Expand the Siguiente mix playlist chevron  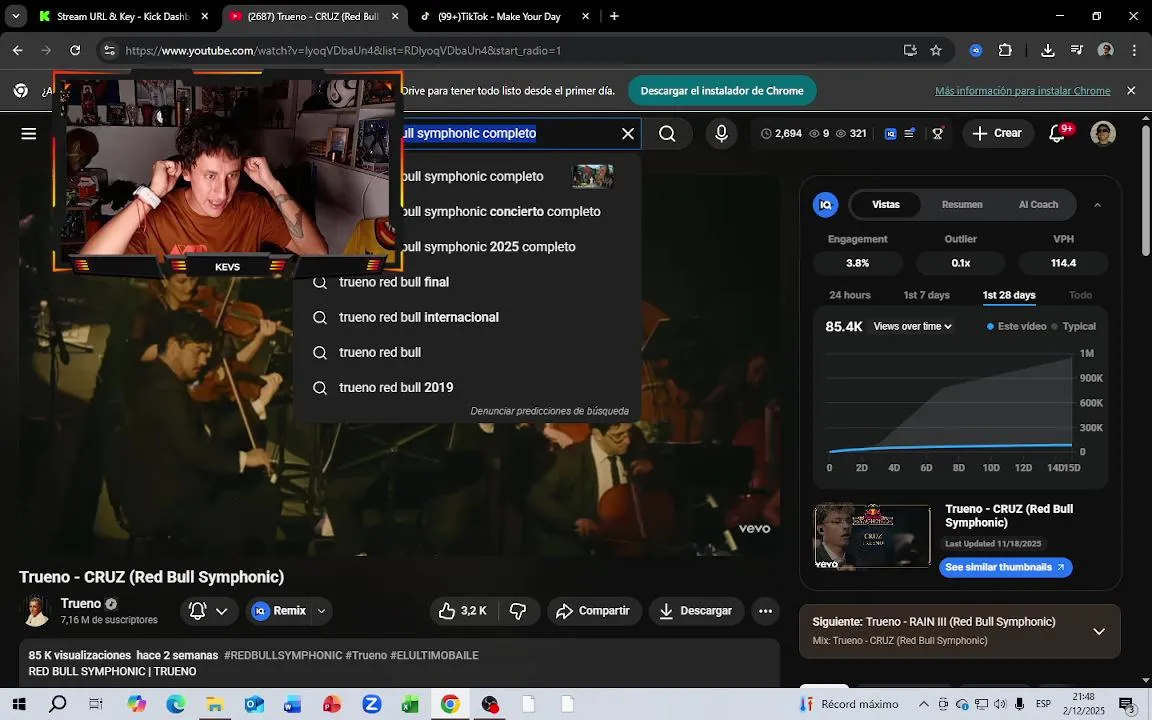1099,632
